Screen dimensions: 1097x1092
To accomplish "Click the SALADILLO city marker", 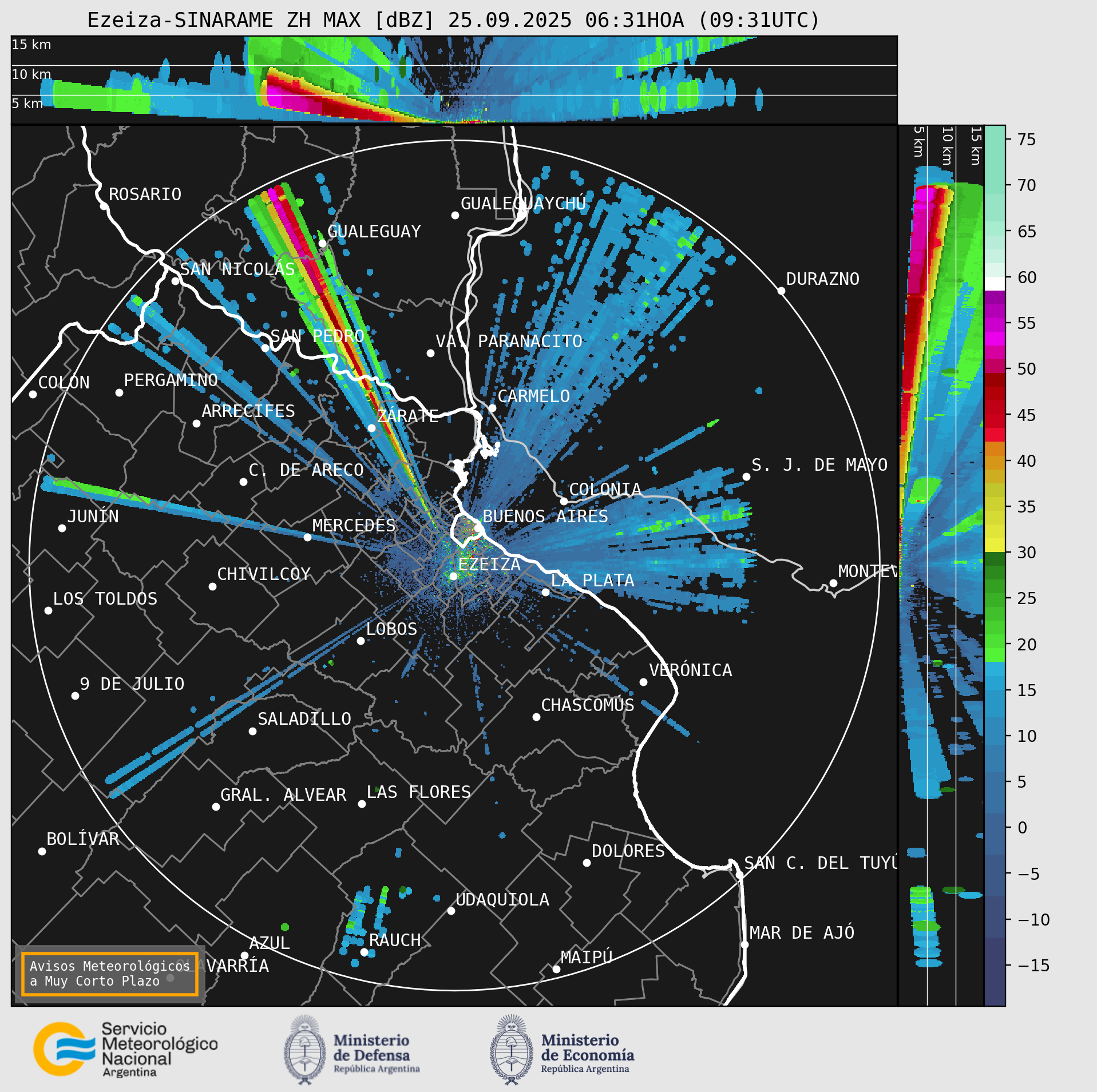I will 252,731.
